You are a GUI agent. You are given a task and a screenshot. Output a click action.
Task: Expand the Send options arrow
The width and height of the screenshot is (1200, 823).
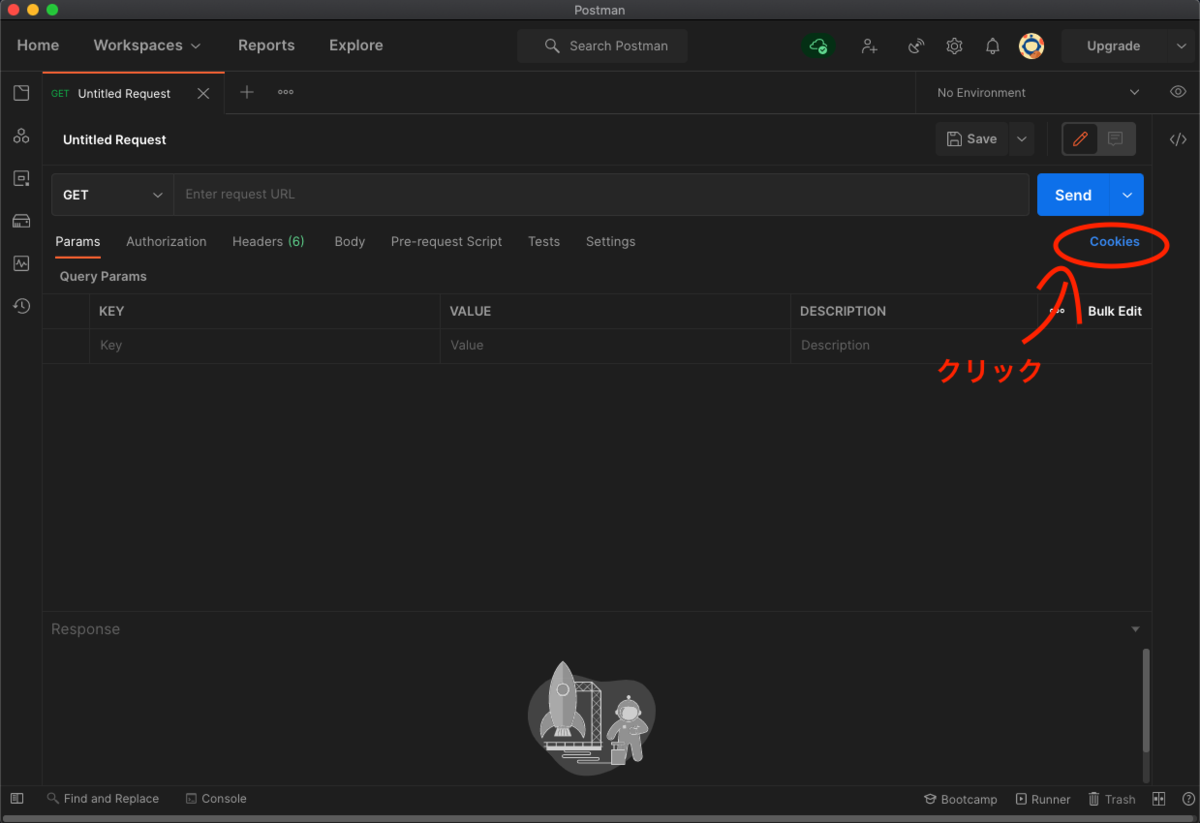pyautogui.click(x=1127, y=195)
